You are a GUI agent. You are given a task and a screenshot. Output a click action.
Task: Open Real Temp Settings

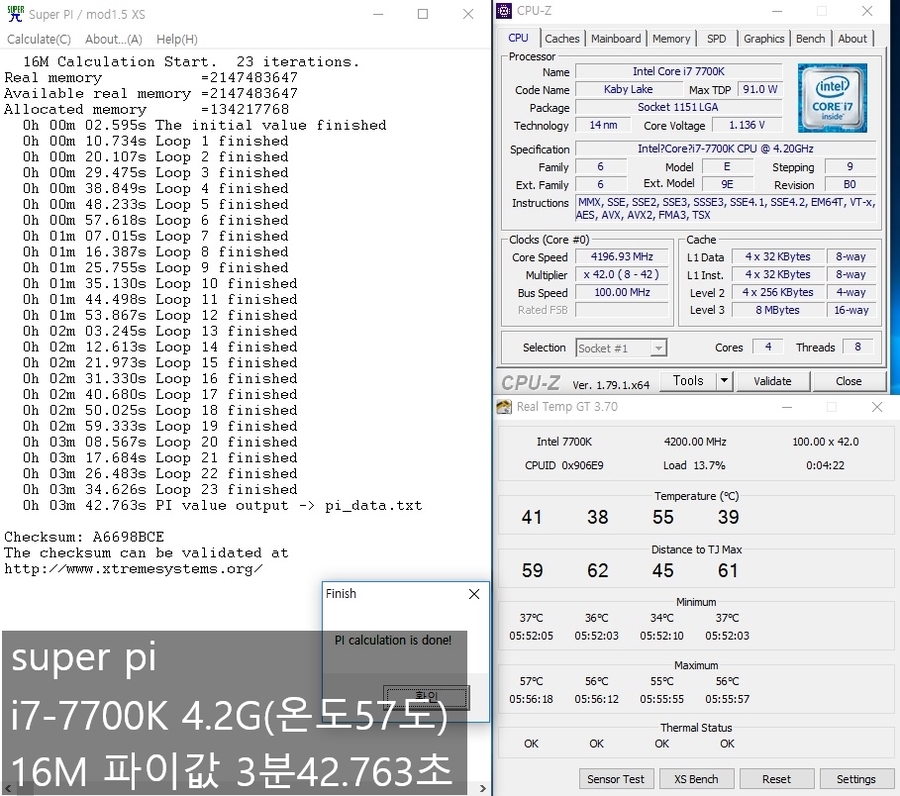[x=856, y=779]
